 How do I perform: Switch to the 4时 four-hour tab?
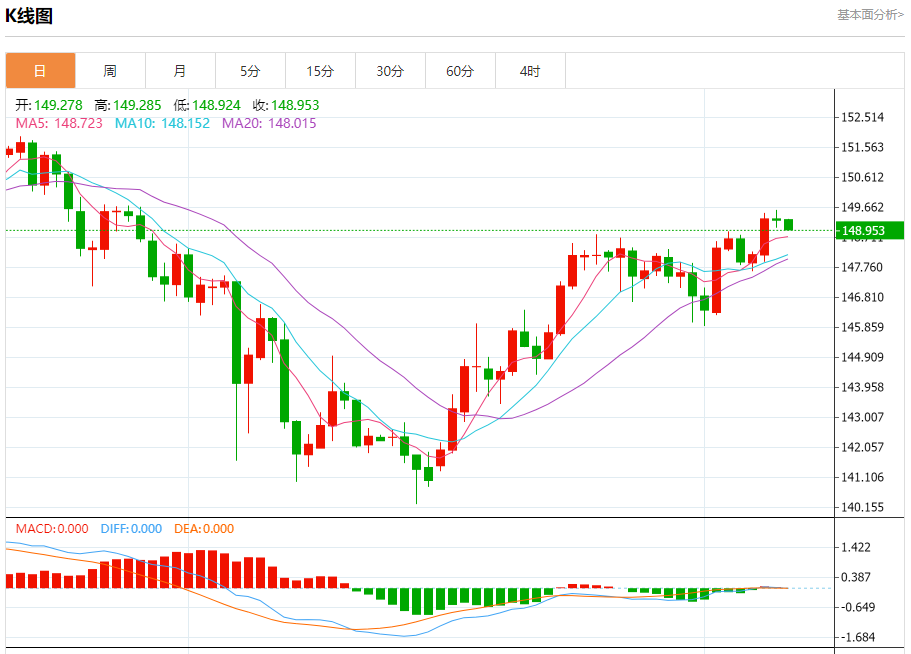pyautogui.click(x=530, y=71)
